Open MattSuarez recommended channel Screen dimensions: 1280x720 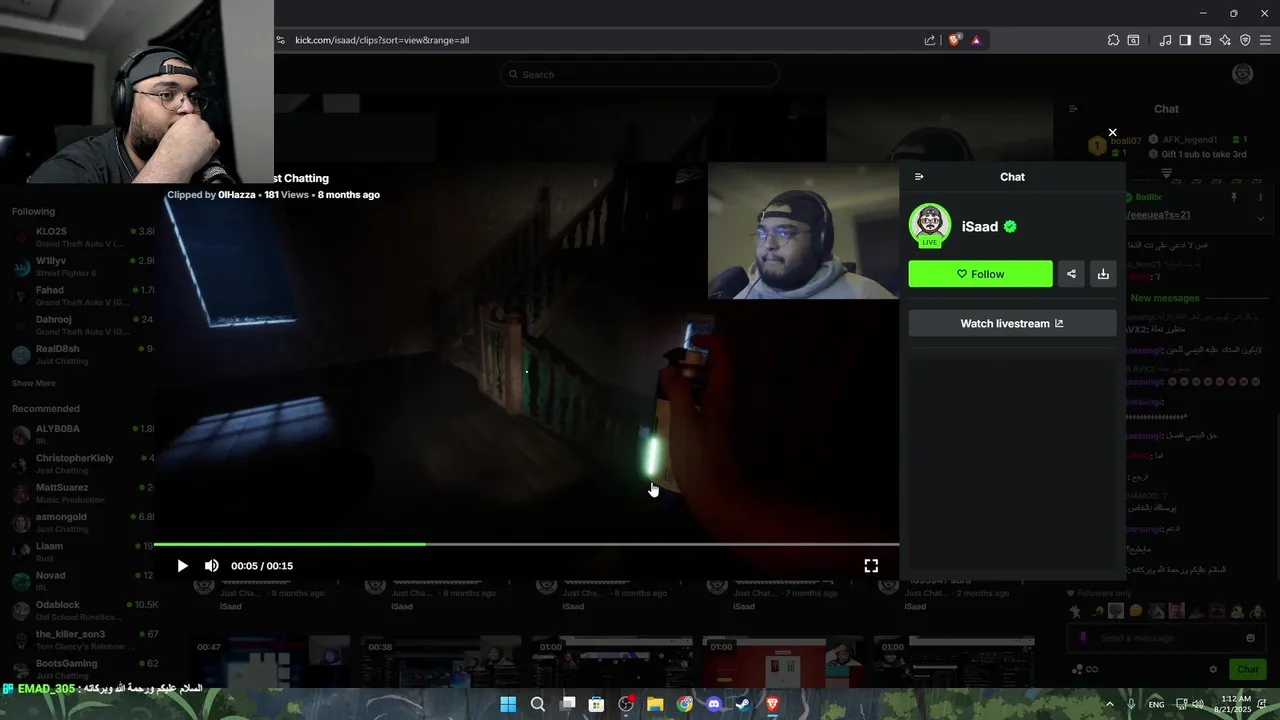pos(80,493)
